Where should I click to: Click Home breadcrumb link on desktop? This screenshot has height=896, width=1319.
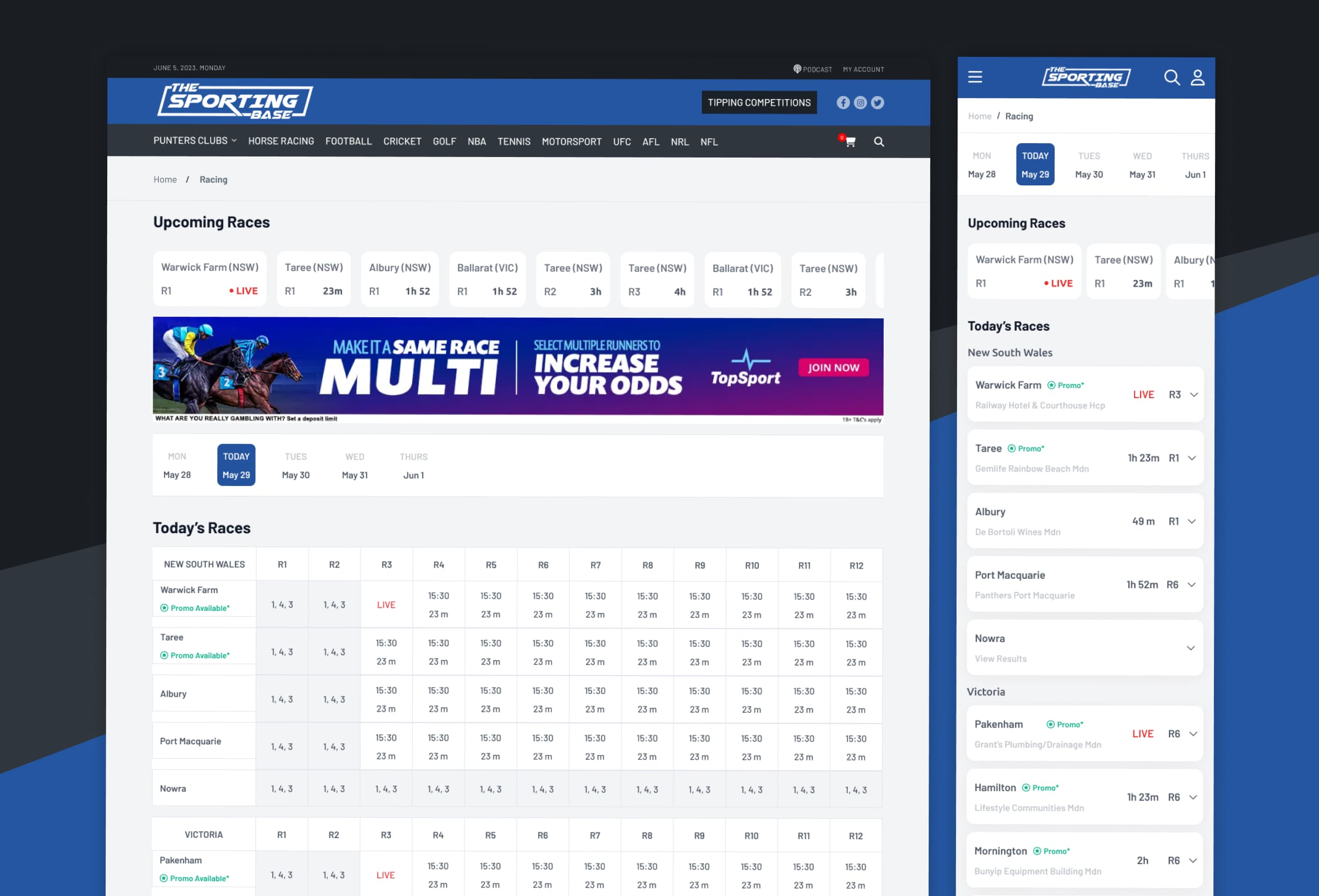tap(165, 180)
